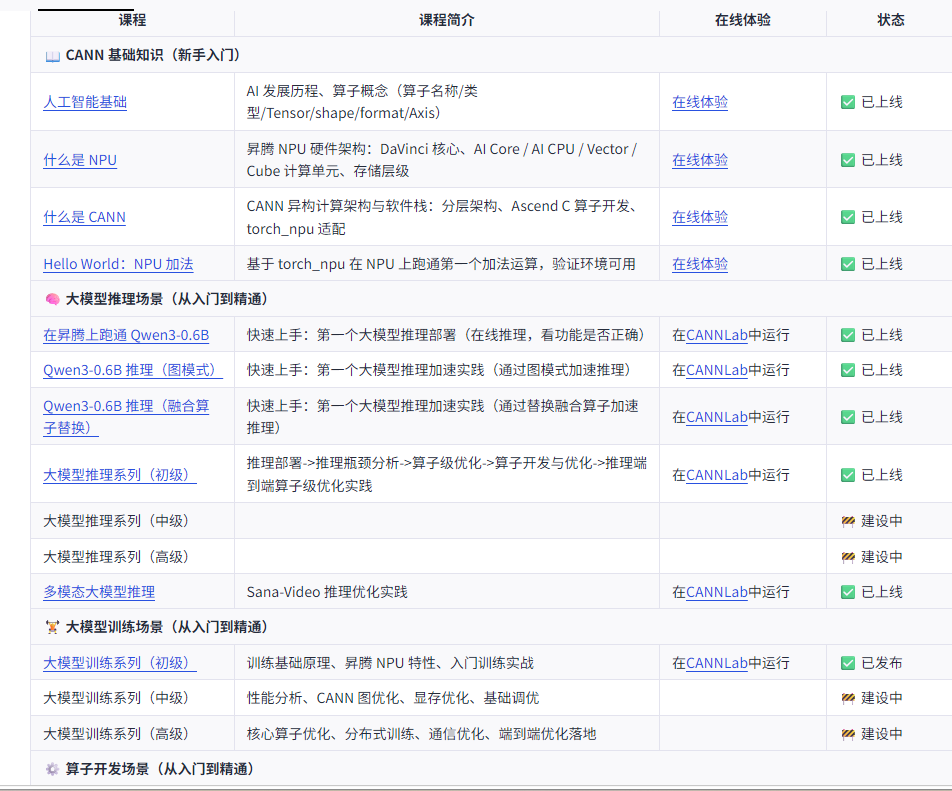Click Sana-Video 推理优化实践 description

327,592
